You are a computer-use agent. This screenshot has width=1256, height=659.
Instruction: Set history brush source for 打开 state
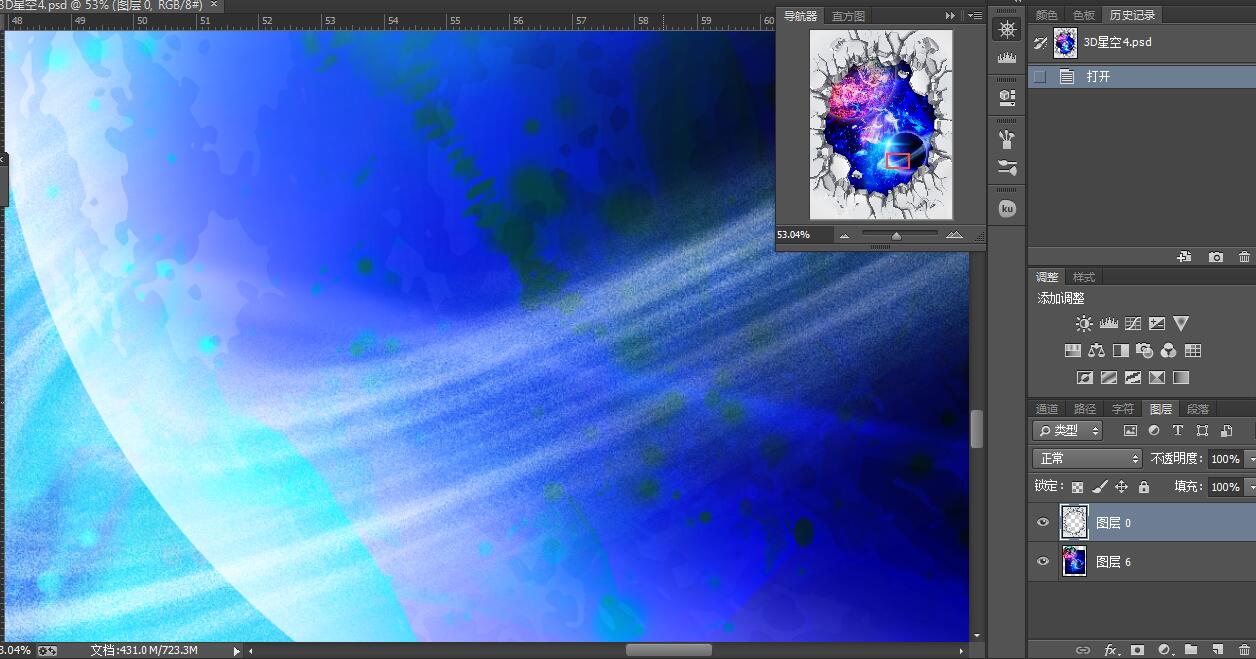(1040, 76)
